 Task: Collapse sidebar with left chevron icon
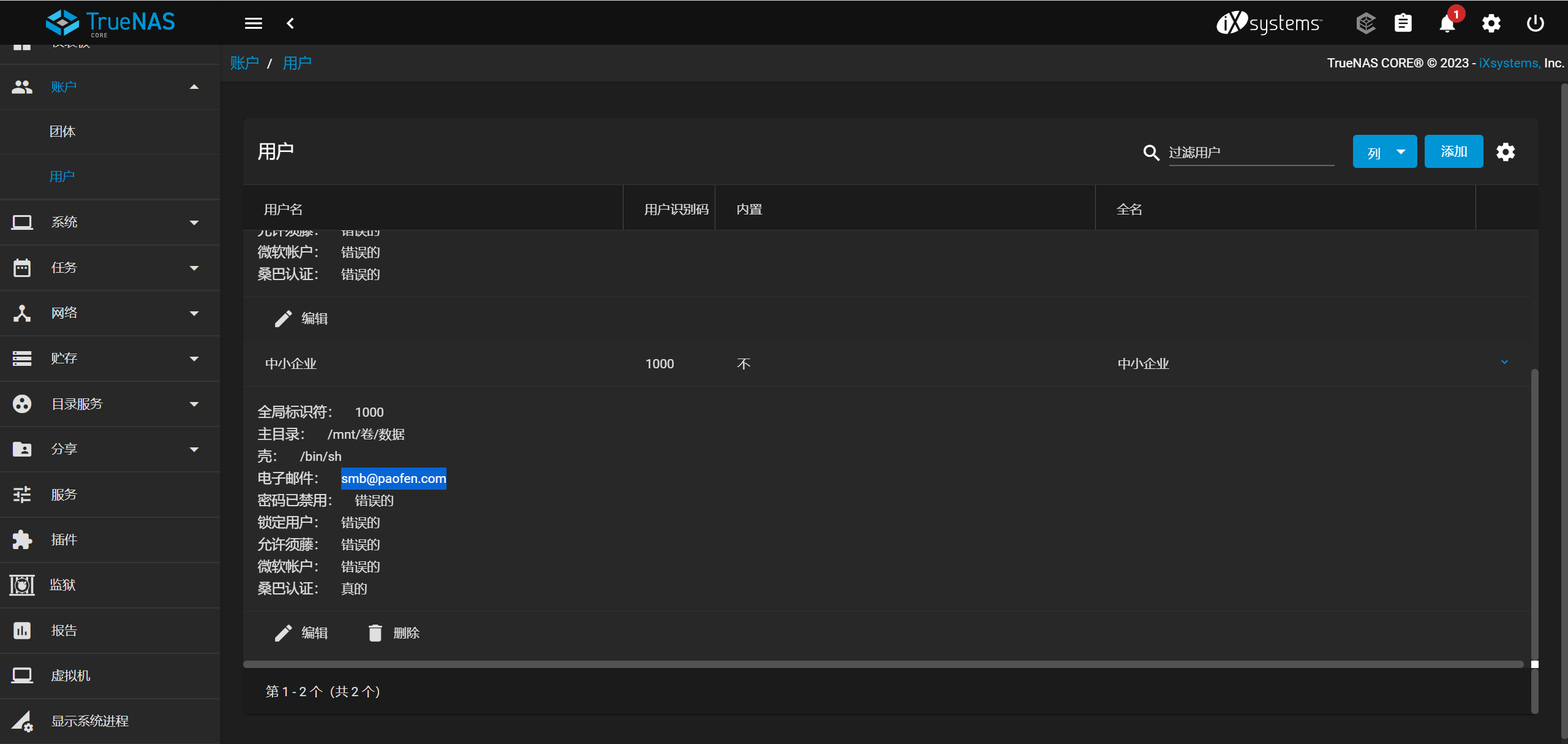290,23
